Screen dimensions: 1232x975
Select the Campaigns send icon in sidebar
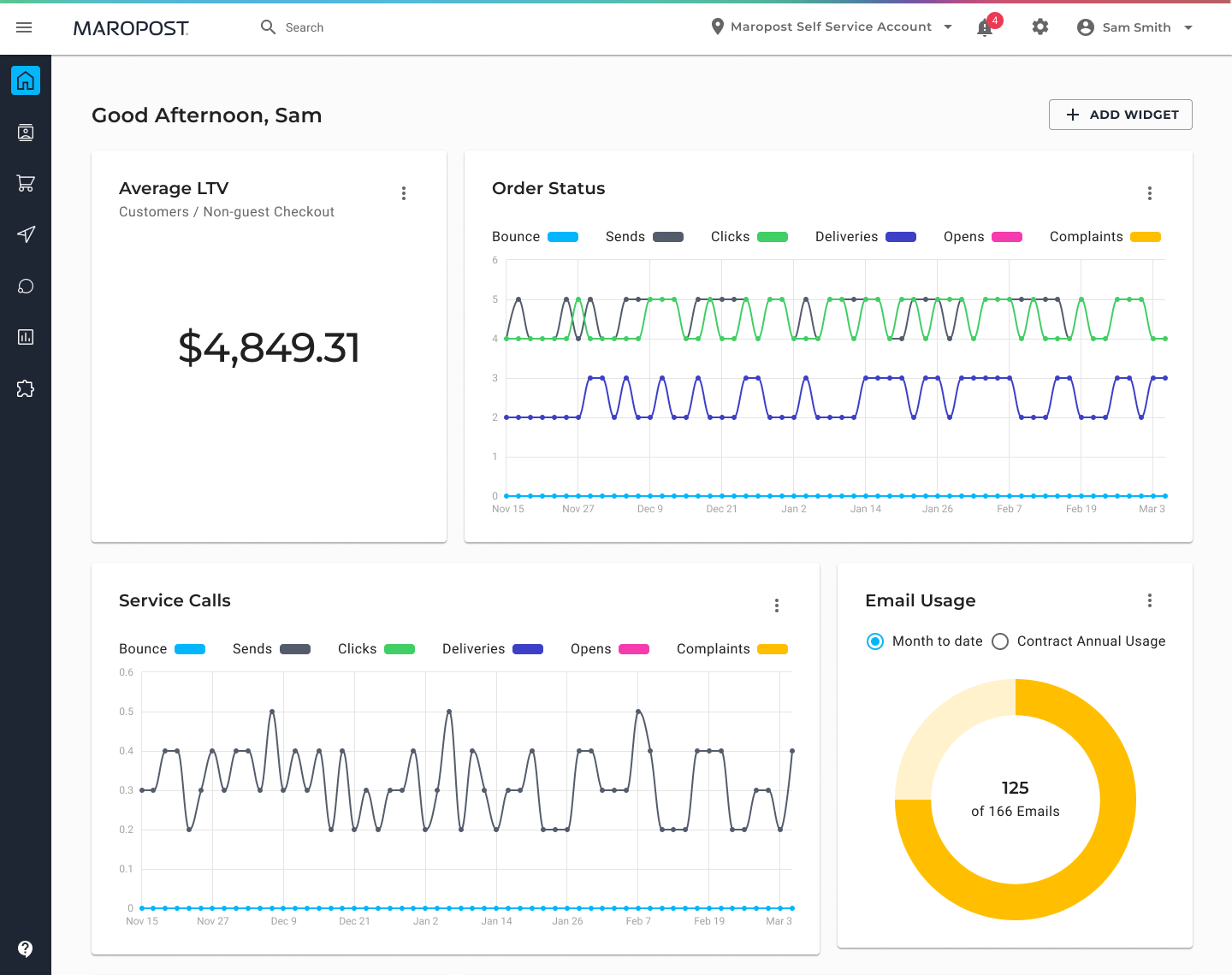(26, 234)
